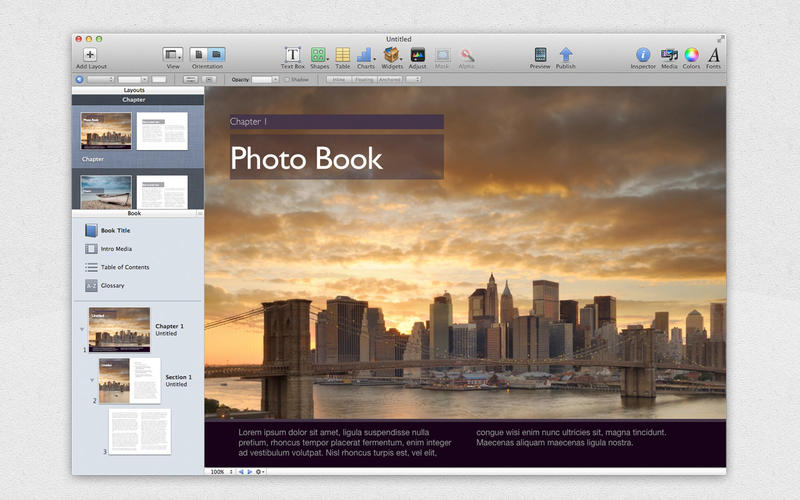
Task: Click the text alignment button in format bar
Action: click(190, 80)
